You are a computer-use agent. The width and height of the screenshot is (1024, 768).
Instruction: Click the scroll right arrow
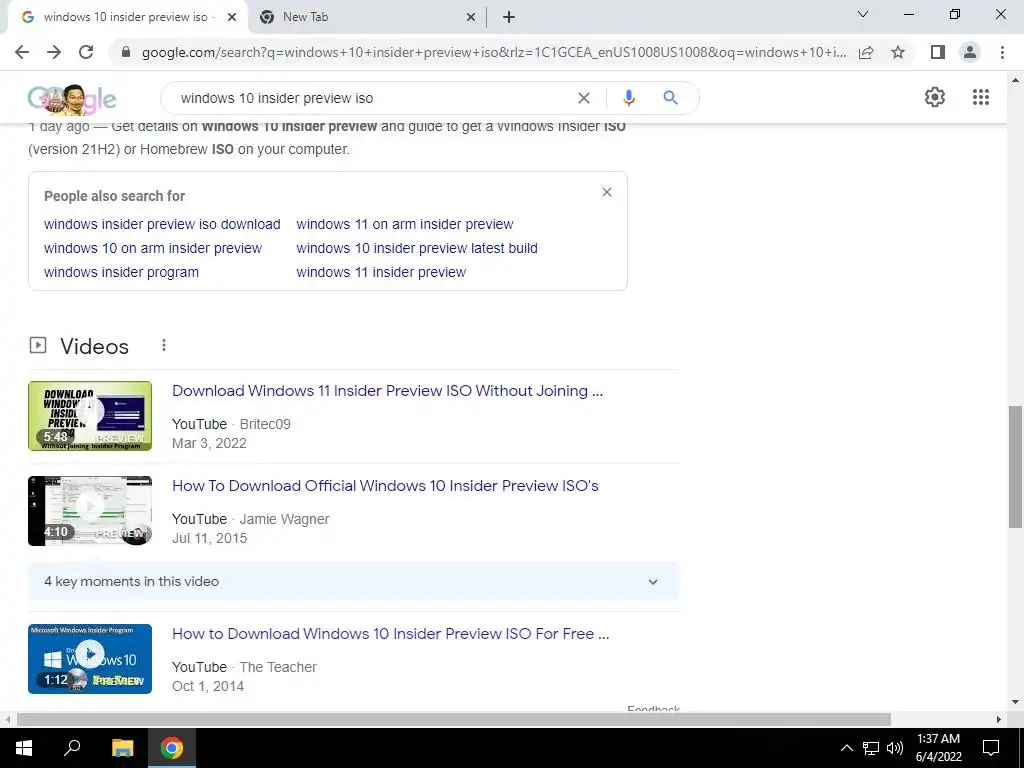point(999,720)
